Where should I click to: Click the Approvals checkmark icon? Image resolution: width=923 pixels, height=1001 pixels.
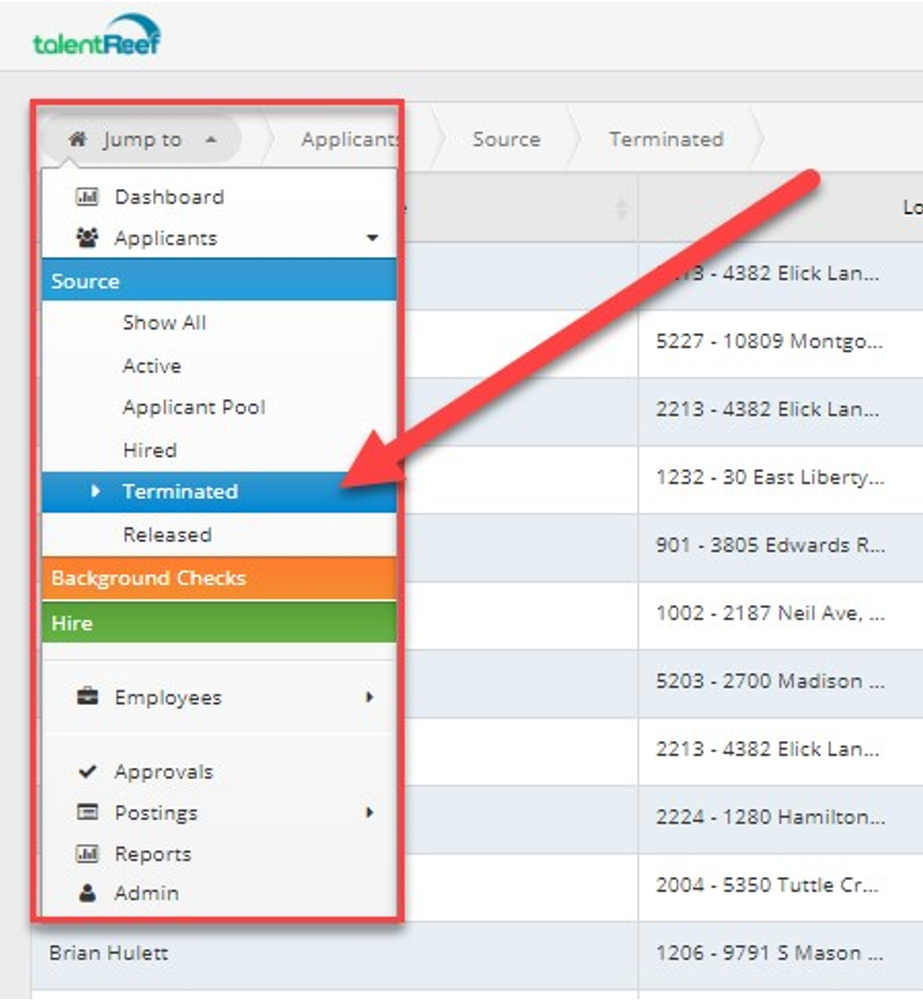click(x=87, y=771)
